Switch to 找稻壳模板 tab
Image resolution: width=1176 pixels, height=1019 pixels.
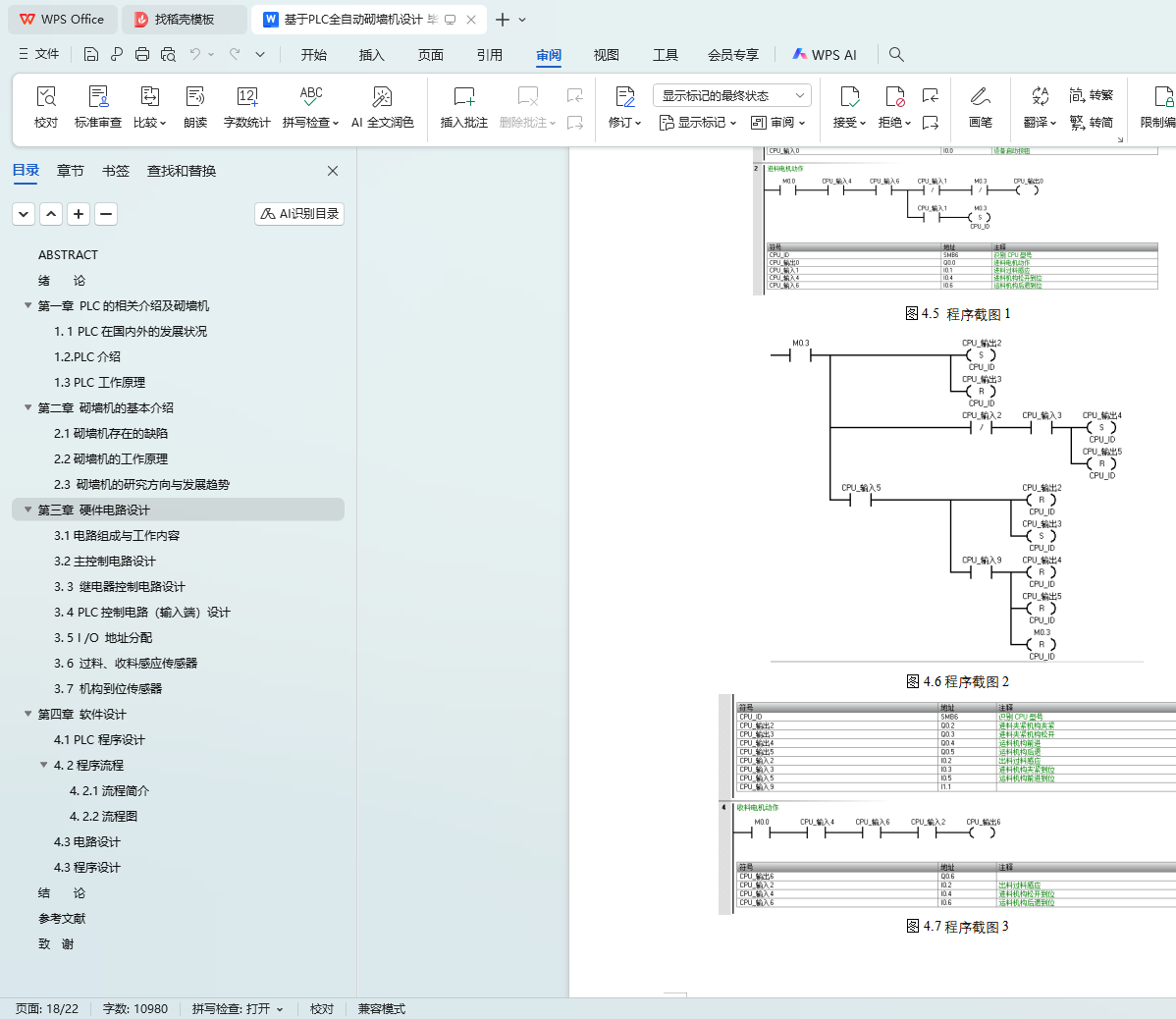click(184, 20)
